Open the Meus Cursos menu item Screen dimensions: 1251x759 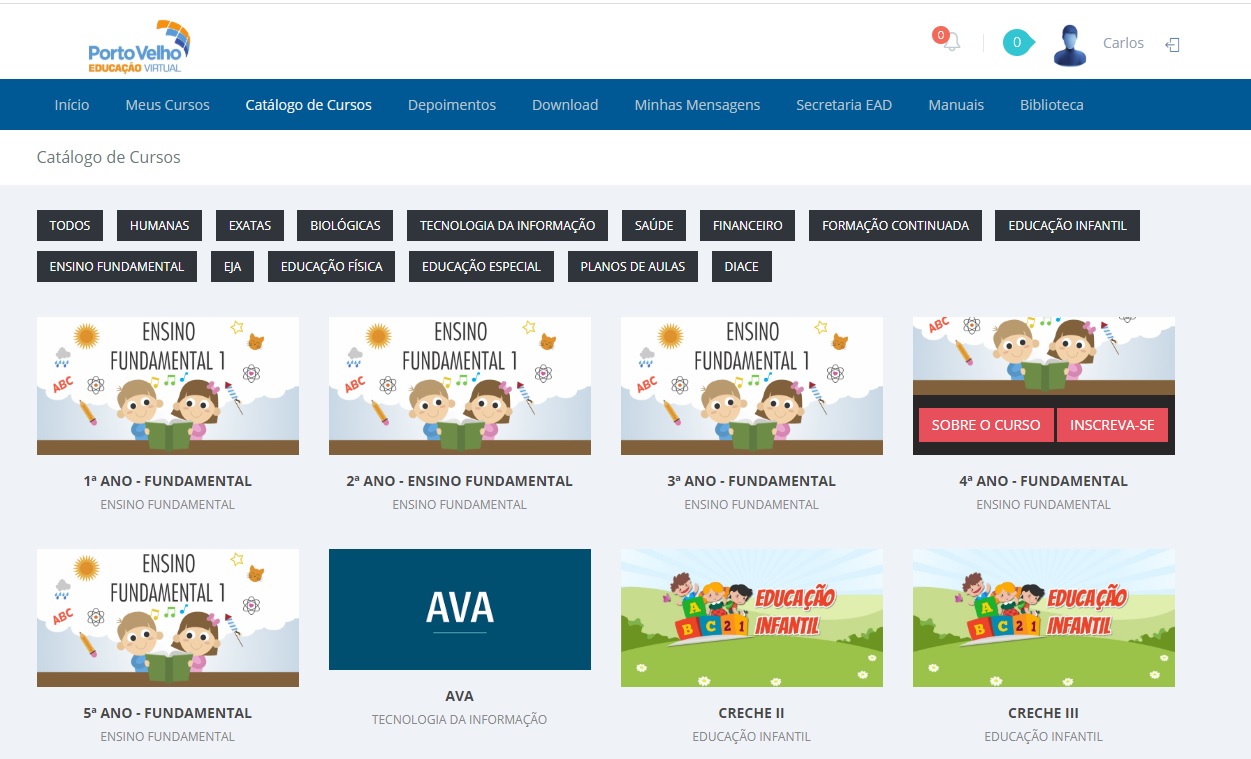(x=167, y=105)
